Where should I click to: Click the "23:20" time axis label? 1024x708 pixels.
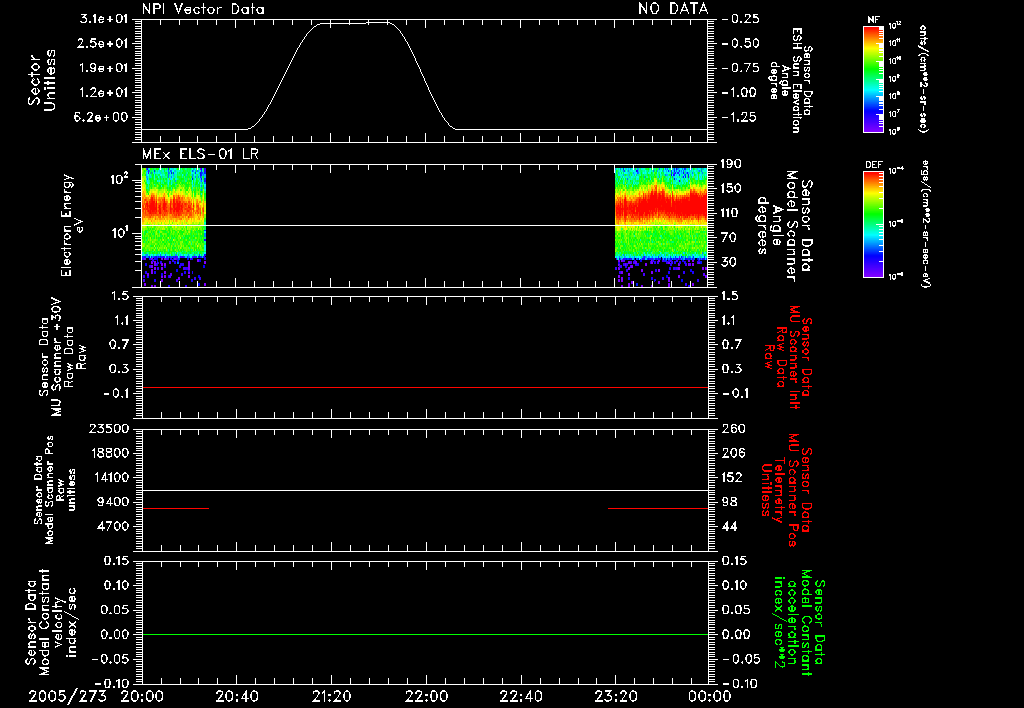615,696
